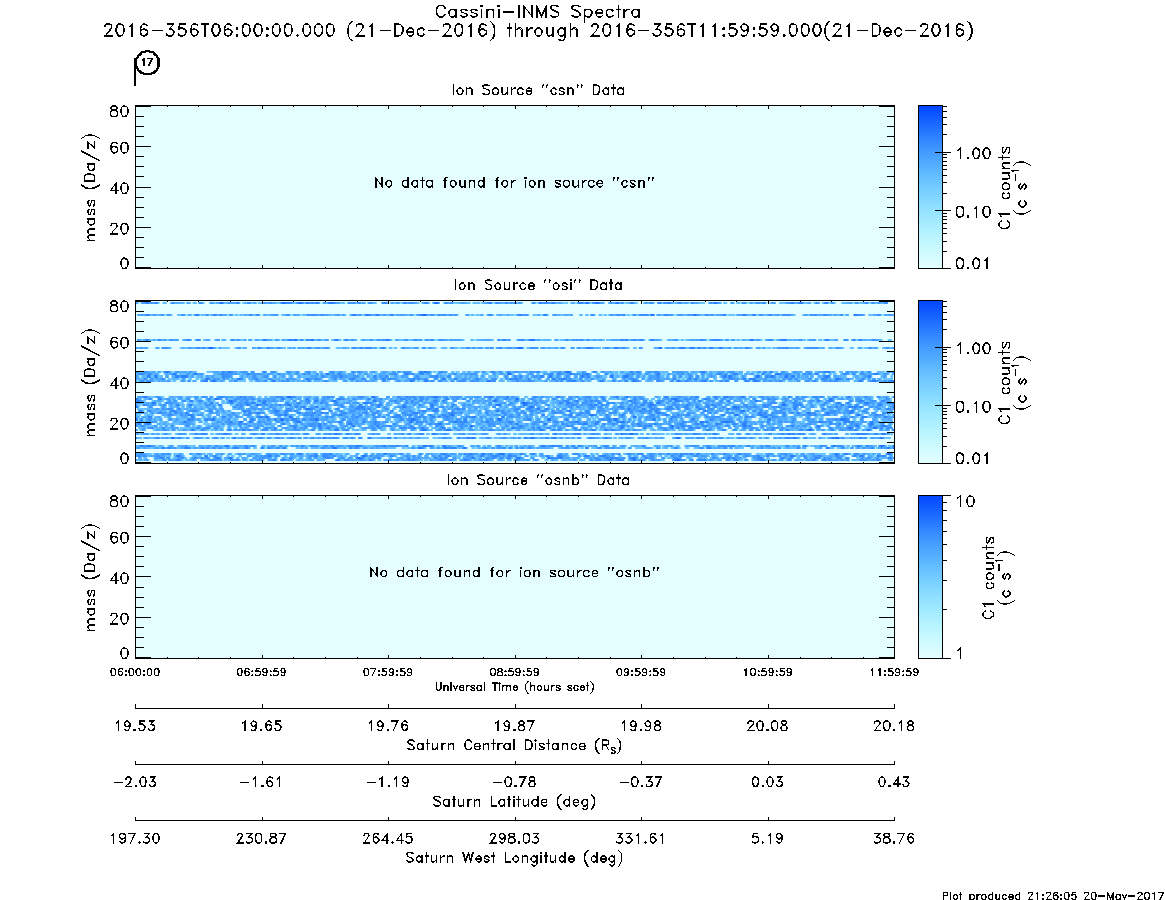Click 'Universal Time (hours scet)' label
Viewport: 1165px width, 900px height.
[x=514, y=687]
